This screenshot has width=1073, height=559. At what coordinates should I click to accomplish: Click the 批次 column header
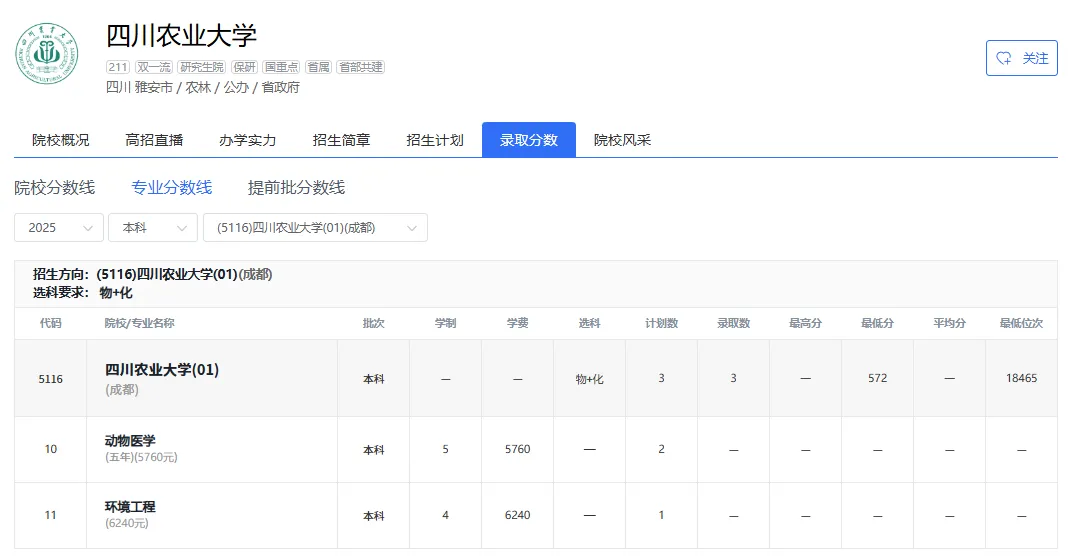[x=374, y=323]
